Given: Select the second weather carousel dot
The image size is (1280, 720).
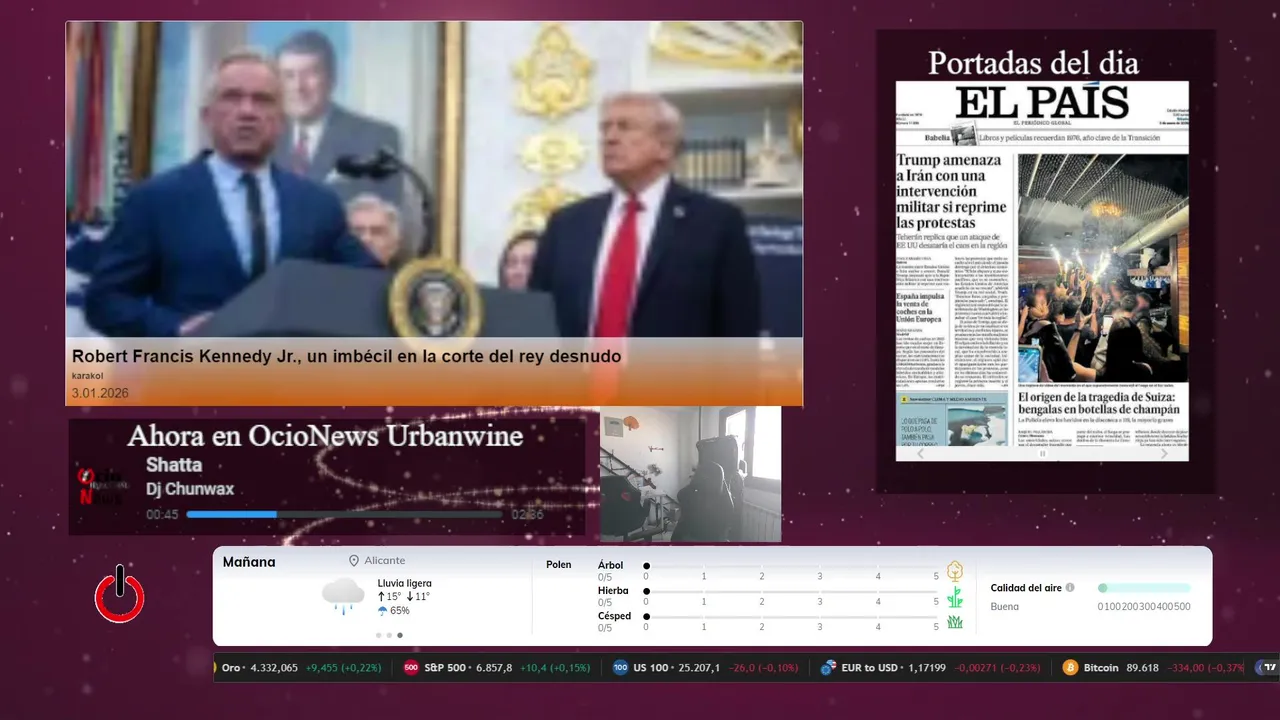Looking at the screenshot, I should click(389, 635).
